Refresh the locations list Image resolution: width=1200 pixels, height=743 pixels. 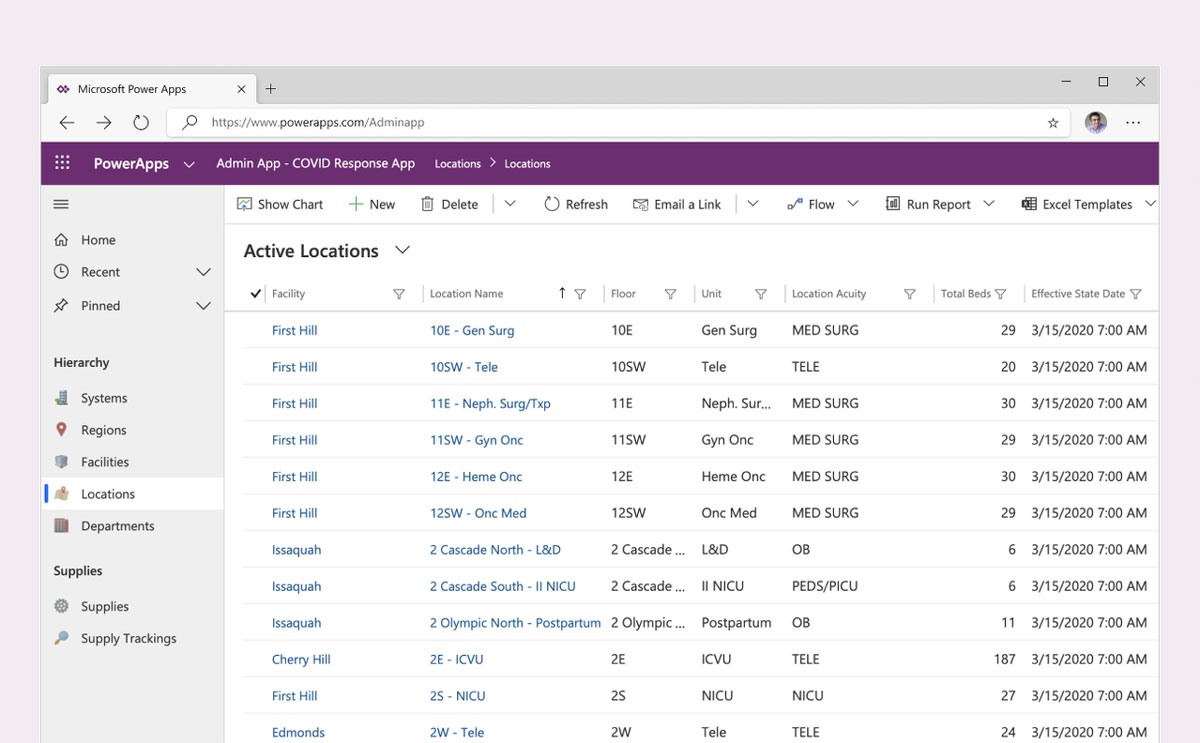[x=576, y=204]
